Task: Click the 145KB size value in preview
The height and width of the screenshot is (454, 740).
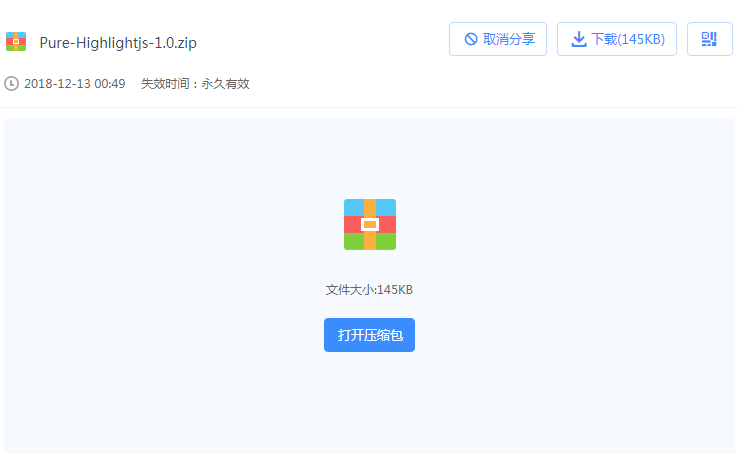Action: coord(395,289)
